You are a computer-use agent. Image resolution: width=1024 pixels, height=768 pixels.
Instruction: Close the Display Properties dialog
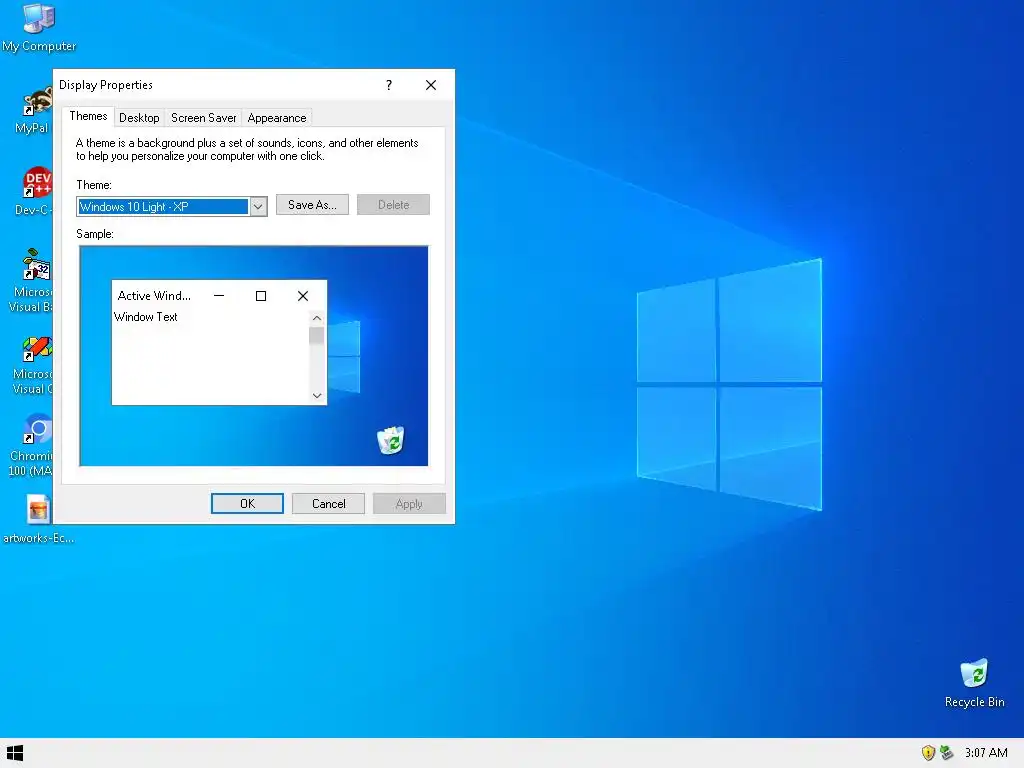(x=431, y=85)
